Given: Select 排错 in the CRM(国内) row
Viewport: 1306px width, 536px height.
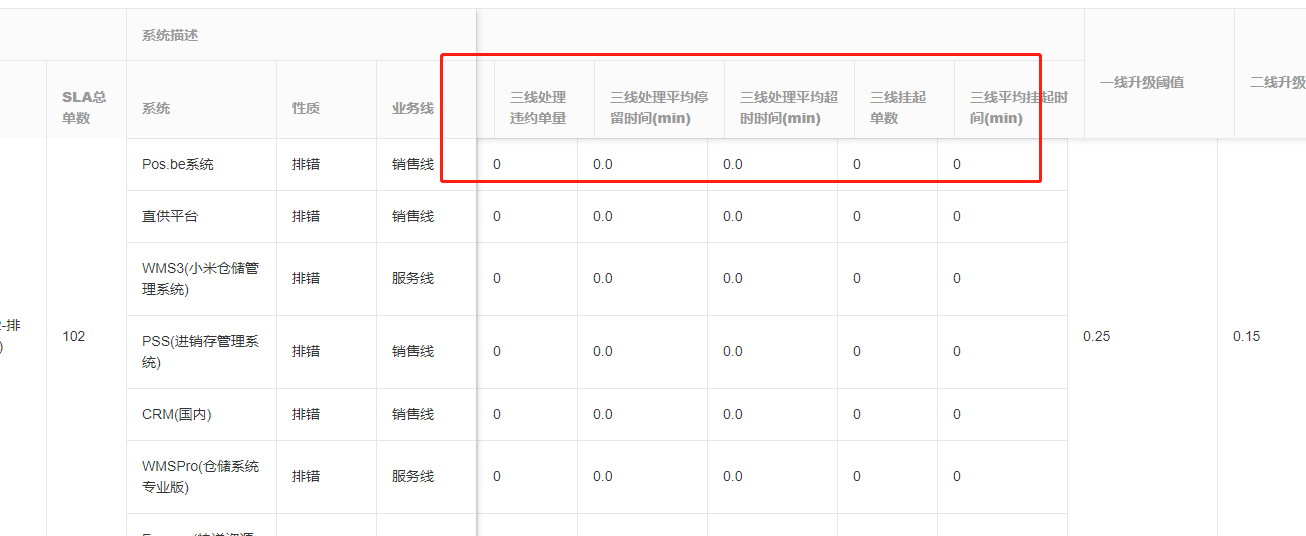Looking at the screenshot, I should 306,414.
